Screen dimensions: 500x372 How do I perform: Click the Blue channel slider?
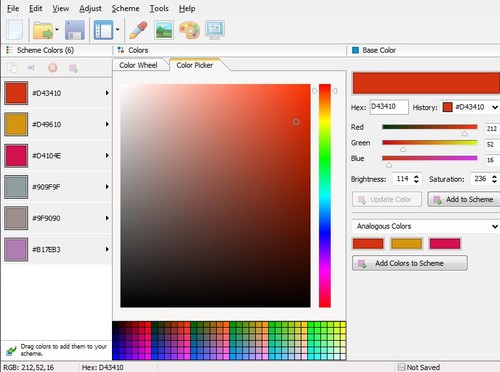430,158
